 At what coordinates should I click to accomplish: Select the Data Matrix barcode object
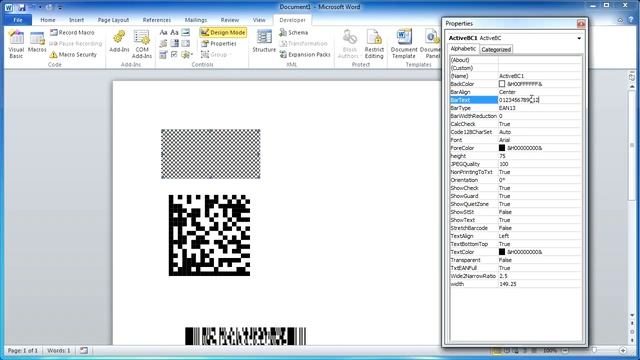click(209, 235)
